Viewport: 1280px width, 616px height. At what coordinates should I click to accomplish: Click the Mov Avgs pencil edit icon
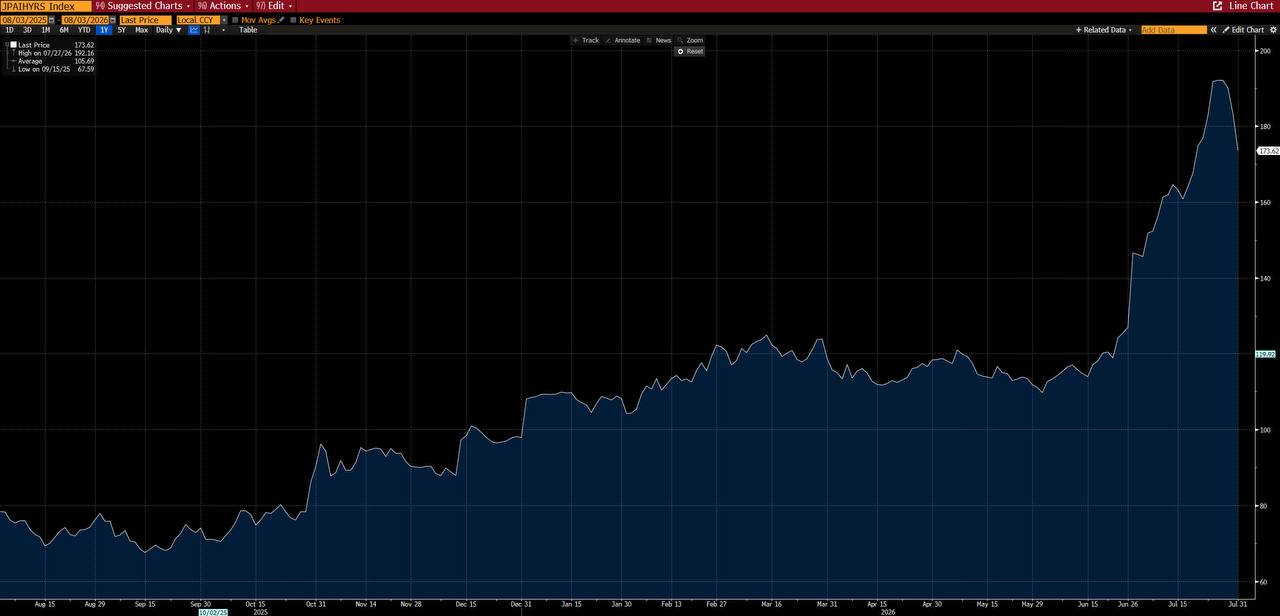[x=281, y=20]
